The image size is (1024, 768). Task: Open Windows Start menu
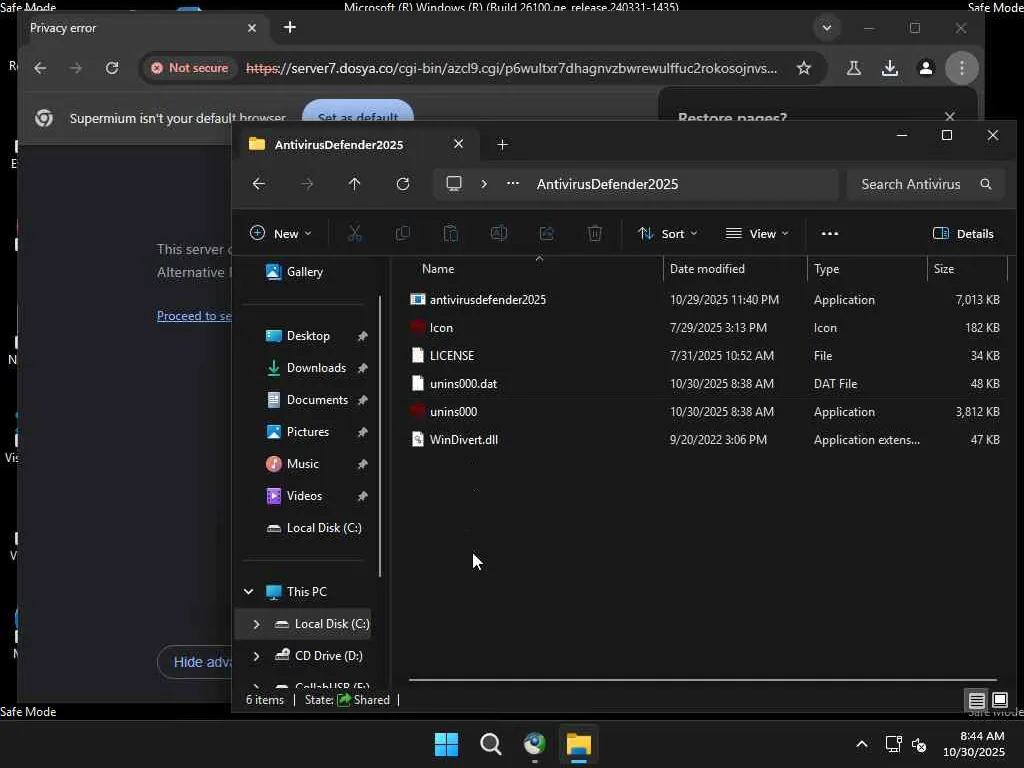coord(446,744)
